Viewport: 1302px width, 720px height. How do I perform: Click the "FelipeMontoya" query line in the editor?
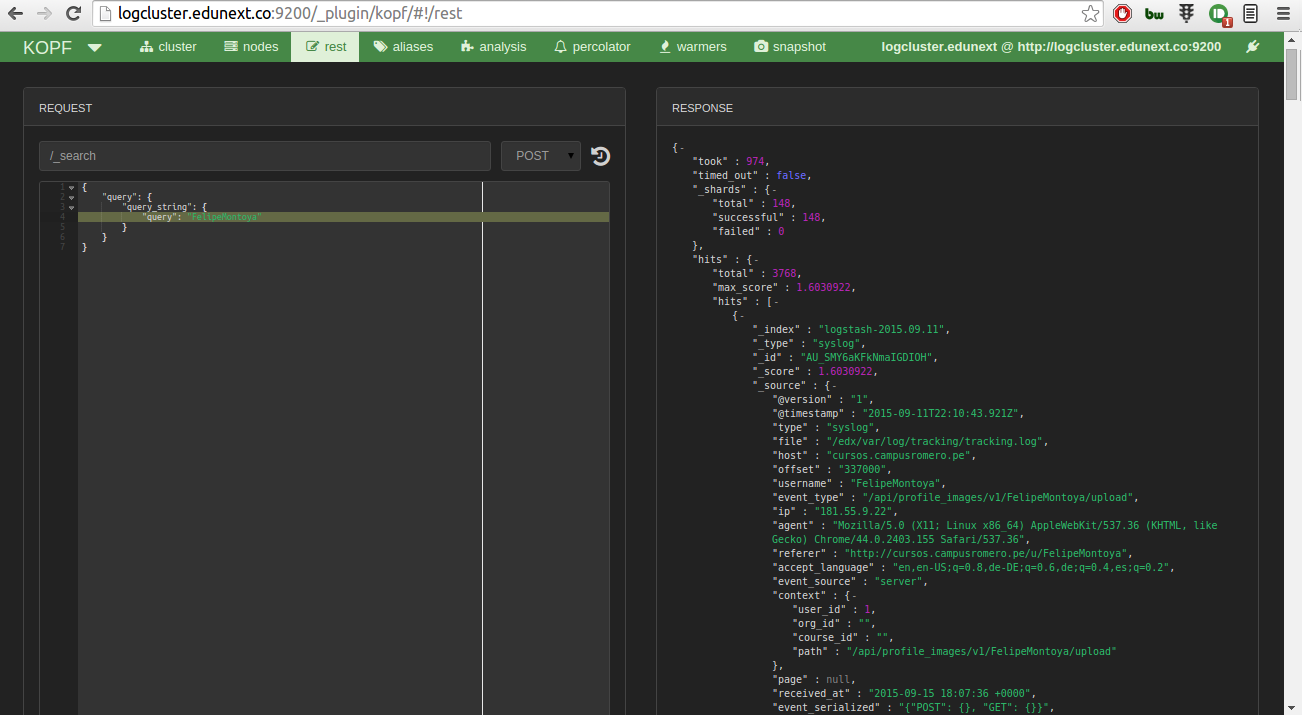click(343, 217)
